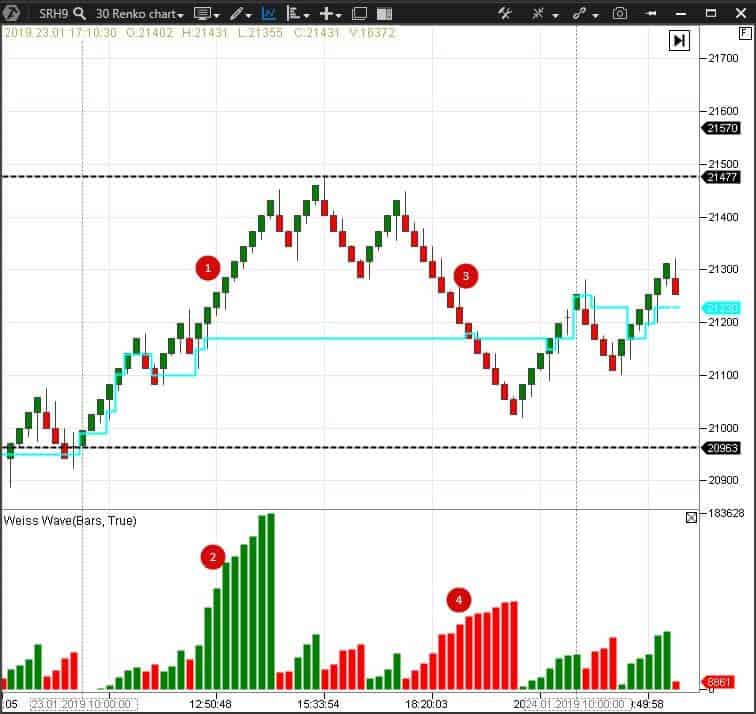The height and width of the screenshot is (714, 756).
Task: Click the 21000 price axis tick
Action: coord(723,428)
